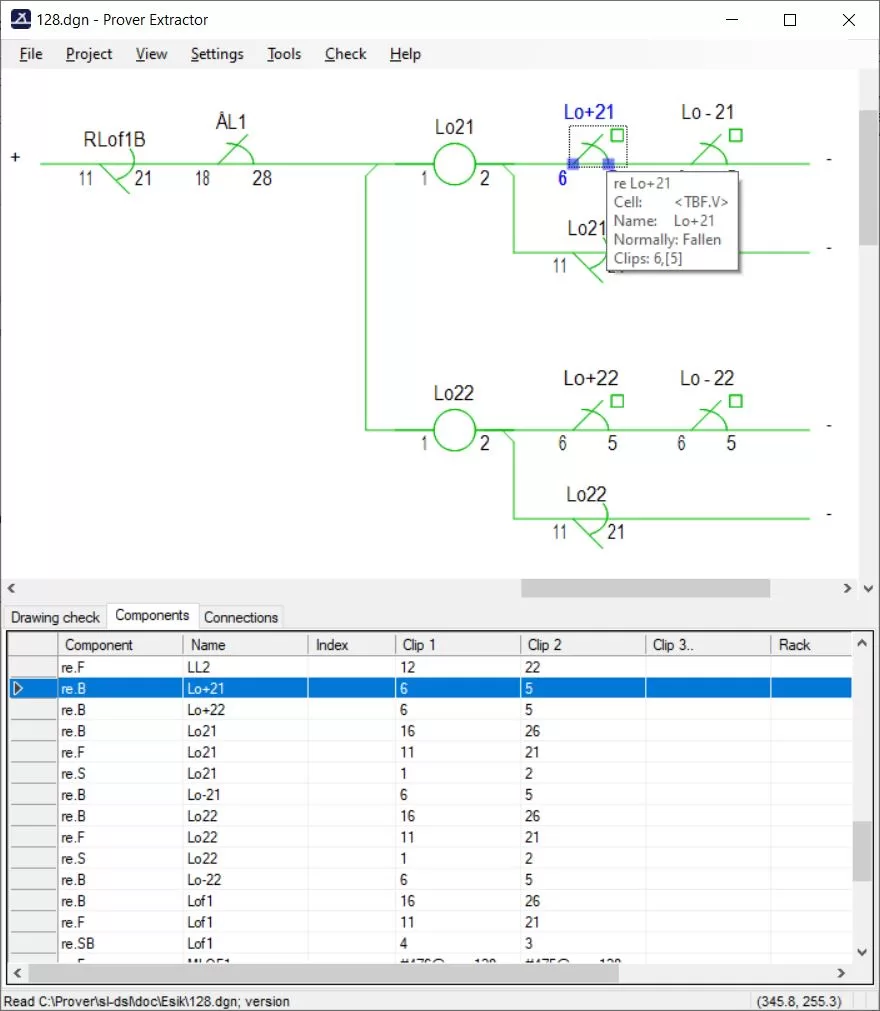Select the ÅL1 contact symbol
Screen dimensions: 880x1011
point(237,150)
